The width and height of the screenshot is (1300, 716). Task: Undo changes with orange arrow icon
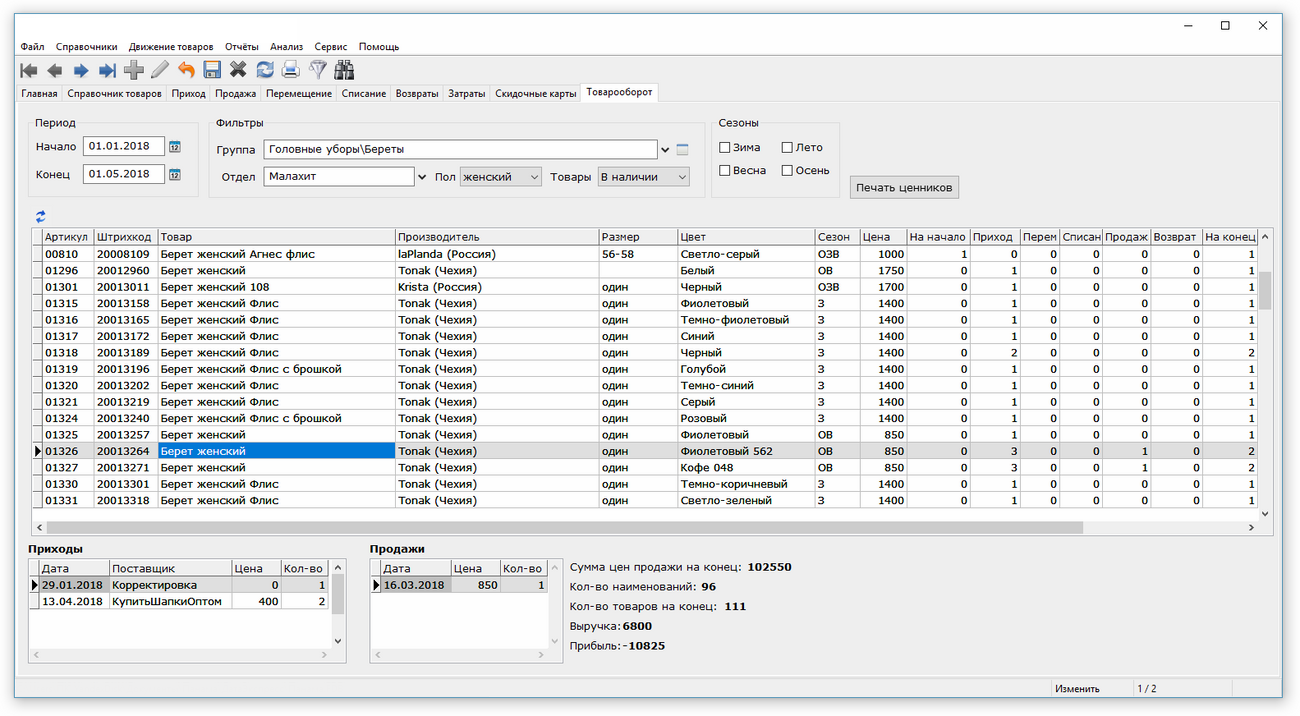pyautogui.click(x=186, y=70)
